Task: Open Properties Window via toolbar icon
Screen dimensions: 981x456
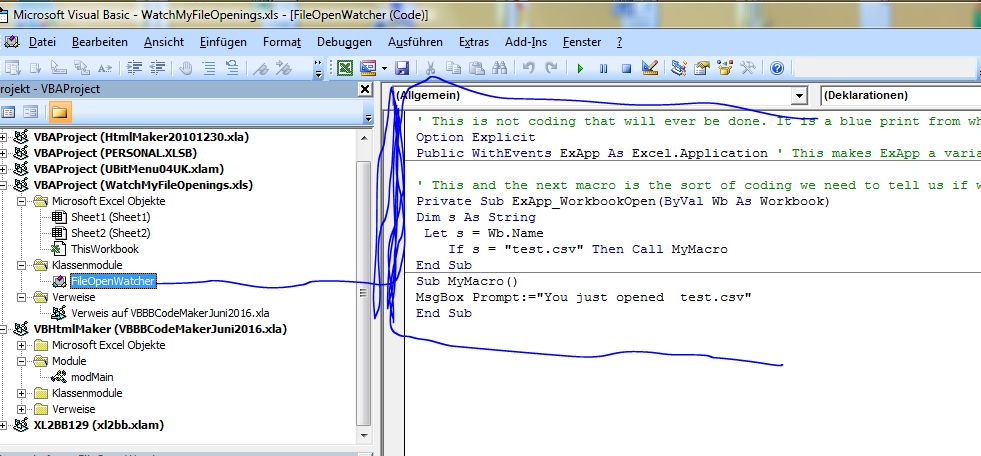Action: pyautogui.click(x=702, y=68)
